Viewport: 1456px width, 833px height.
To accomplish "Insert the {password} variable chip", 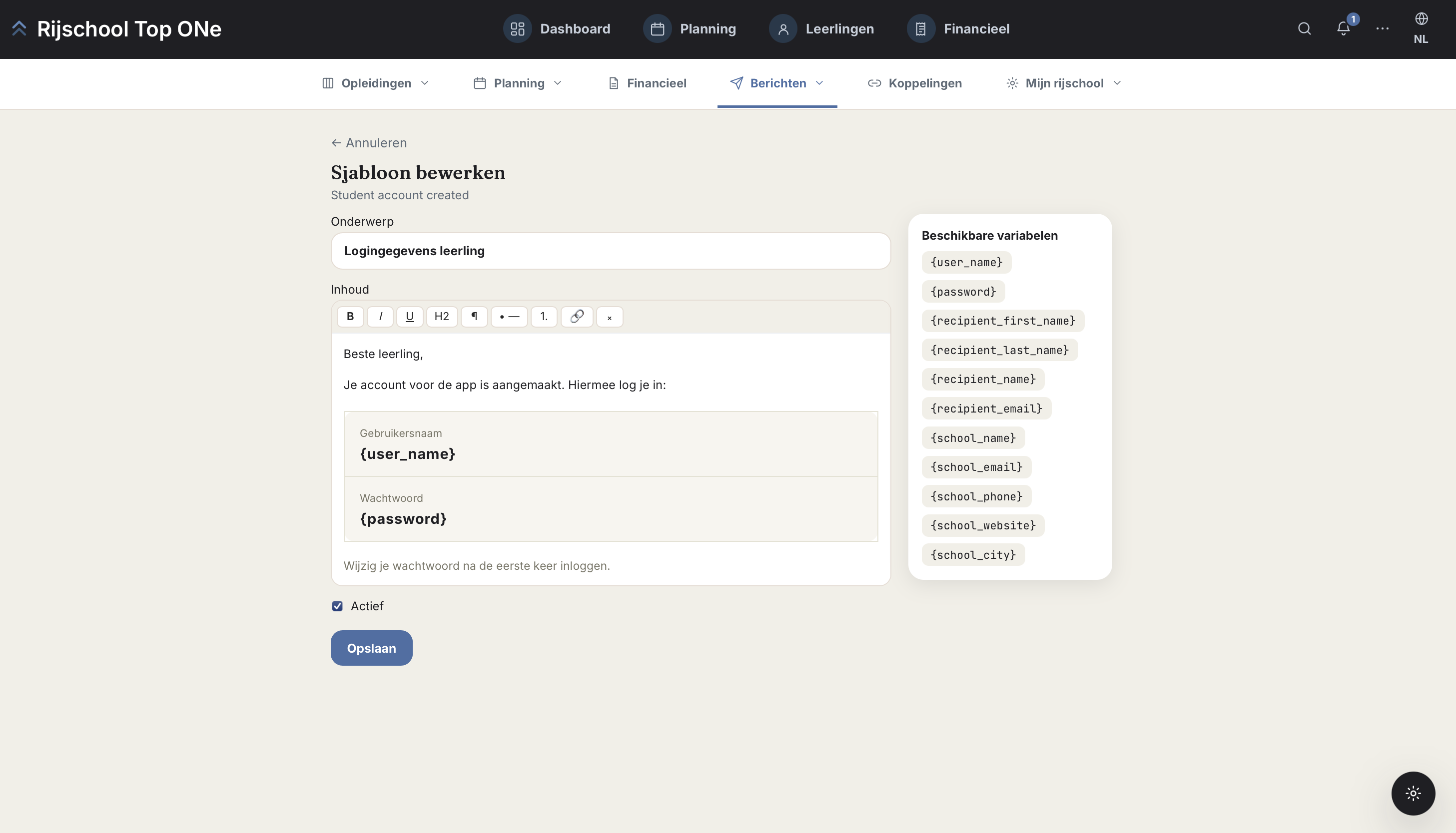I will [963, 292].
